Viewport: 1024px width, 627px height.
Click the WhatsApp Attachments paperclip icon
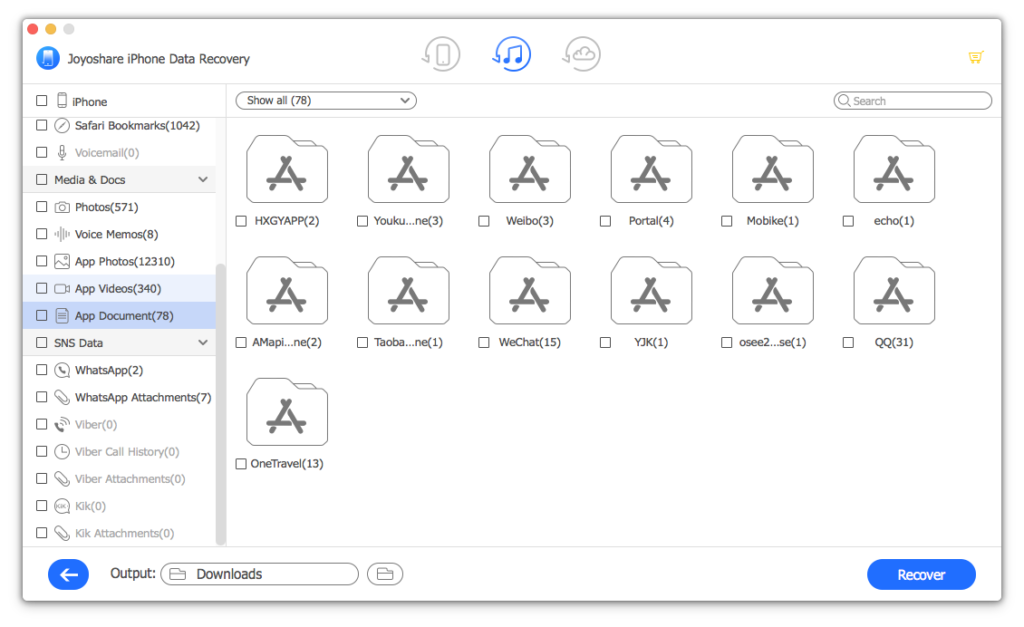62,397
